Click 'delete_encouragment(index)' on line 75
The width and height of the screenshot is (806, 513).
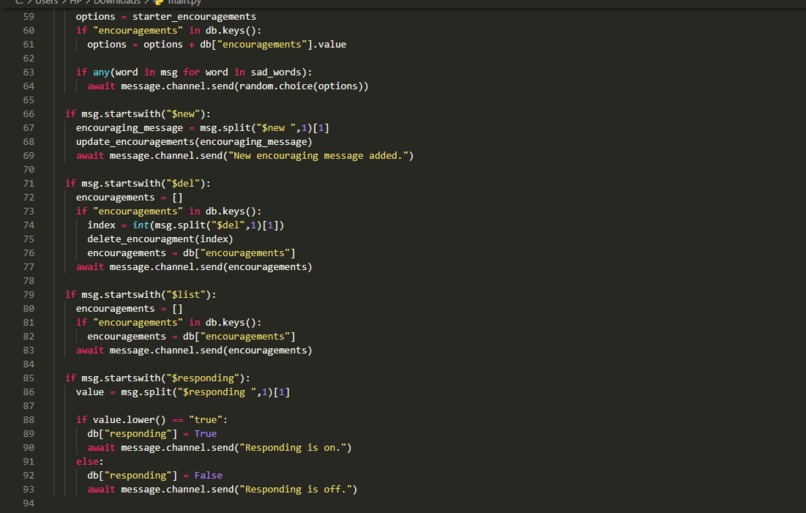(x=160, y=239)
